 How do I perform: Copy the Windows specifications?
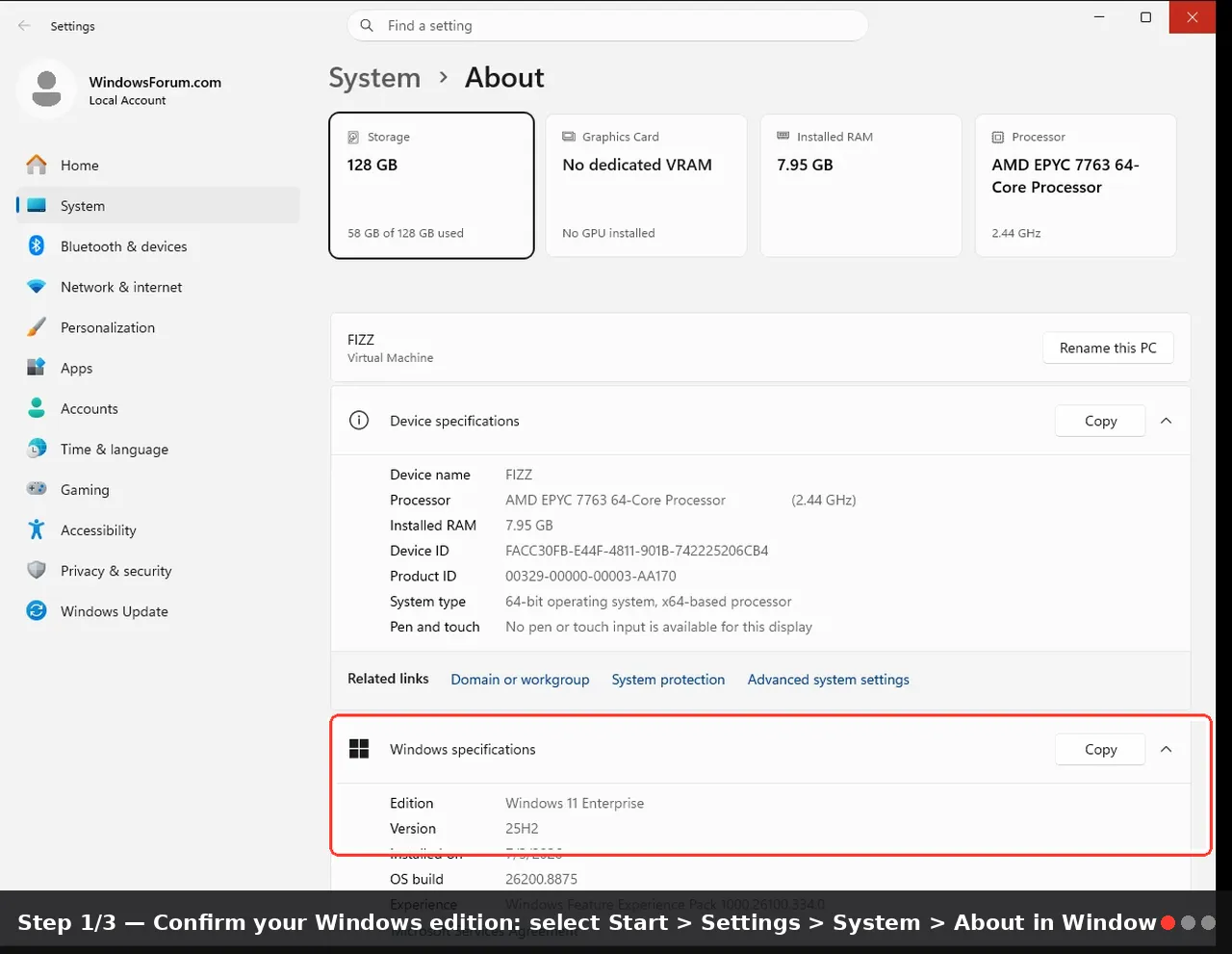pyautogui.click(x=1100, y=749)
